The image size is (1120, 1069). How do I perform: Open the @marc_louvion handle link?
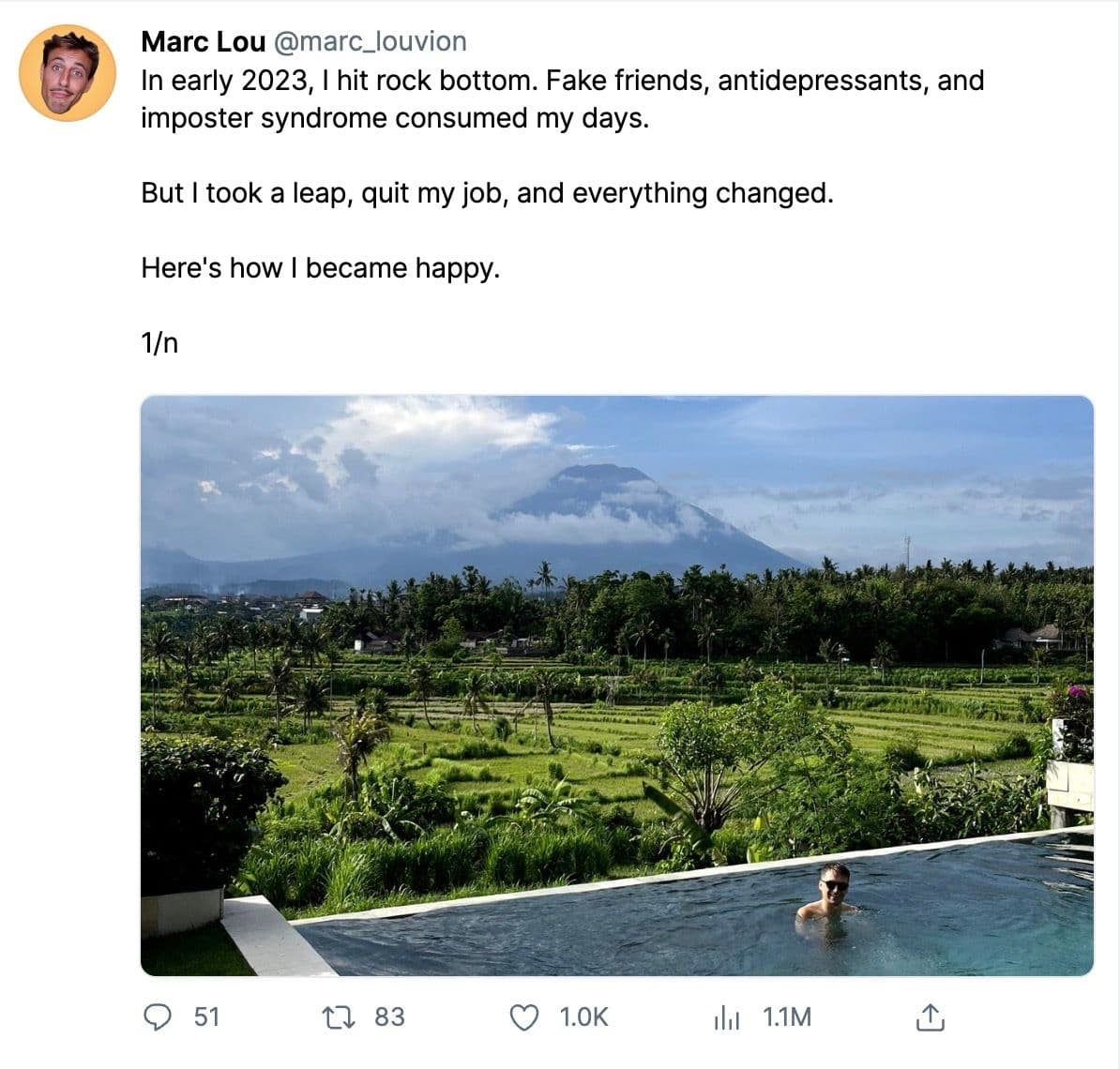click(x=370, y=41)
